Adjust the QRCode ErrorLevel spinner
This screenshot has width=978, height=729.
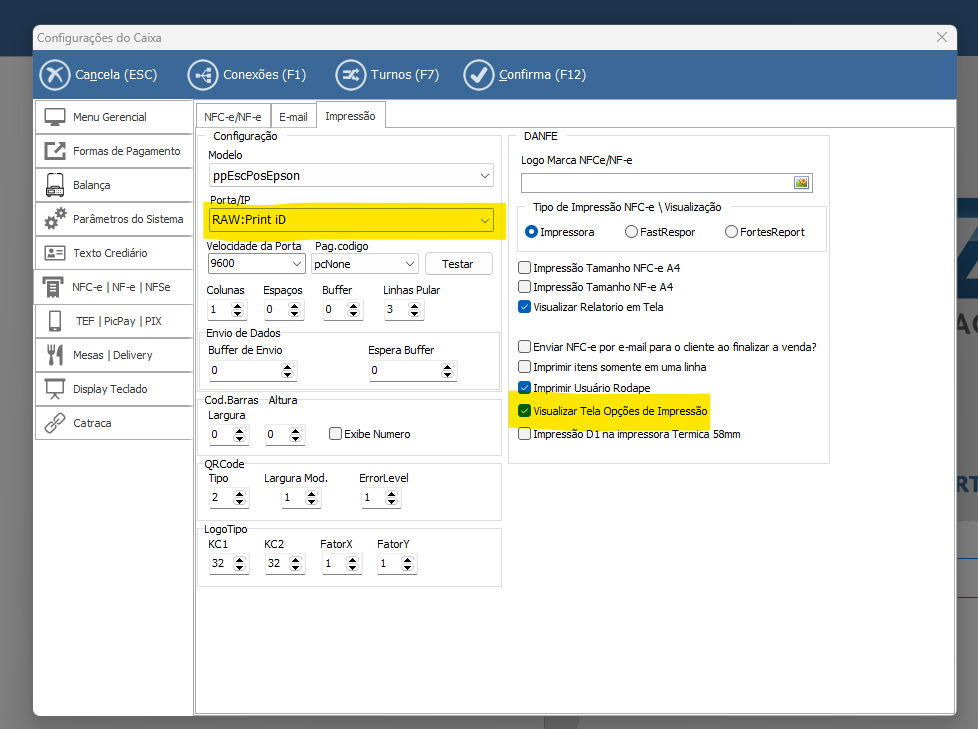391,498
